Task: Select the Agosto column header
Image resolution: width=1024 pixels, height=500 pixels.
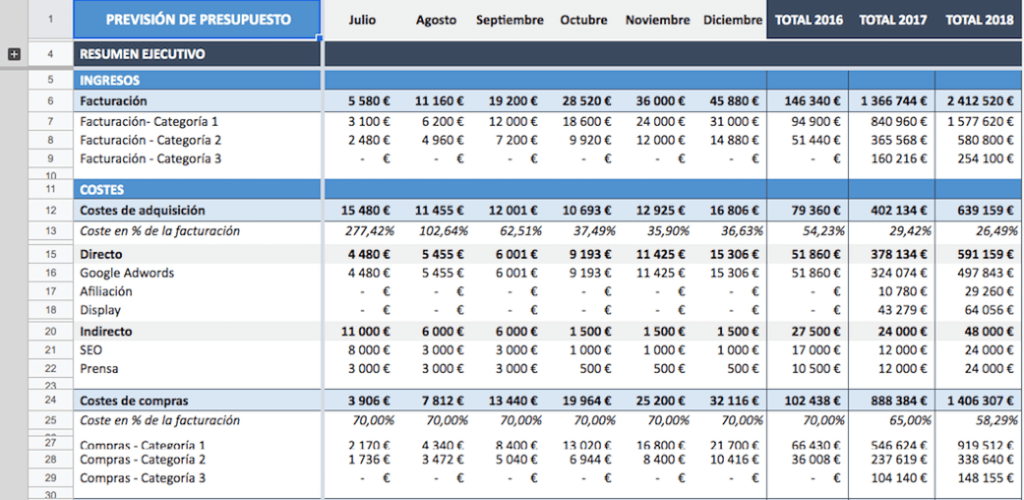Action: (436, 20)
